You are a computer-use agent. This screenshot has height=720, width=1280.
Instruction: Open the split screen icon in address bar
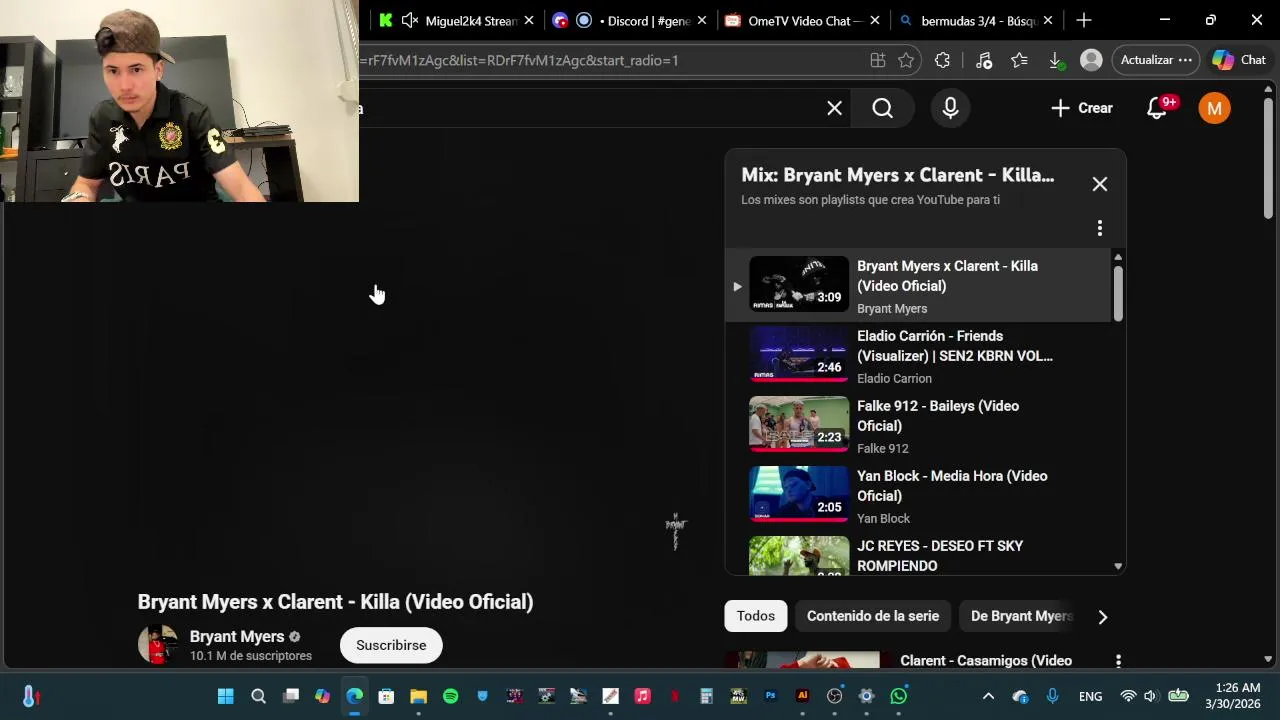tap(877, 60)
